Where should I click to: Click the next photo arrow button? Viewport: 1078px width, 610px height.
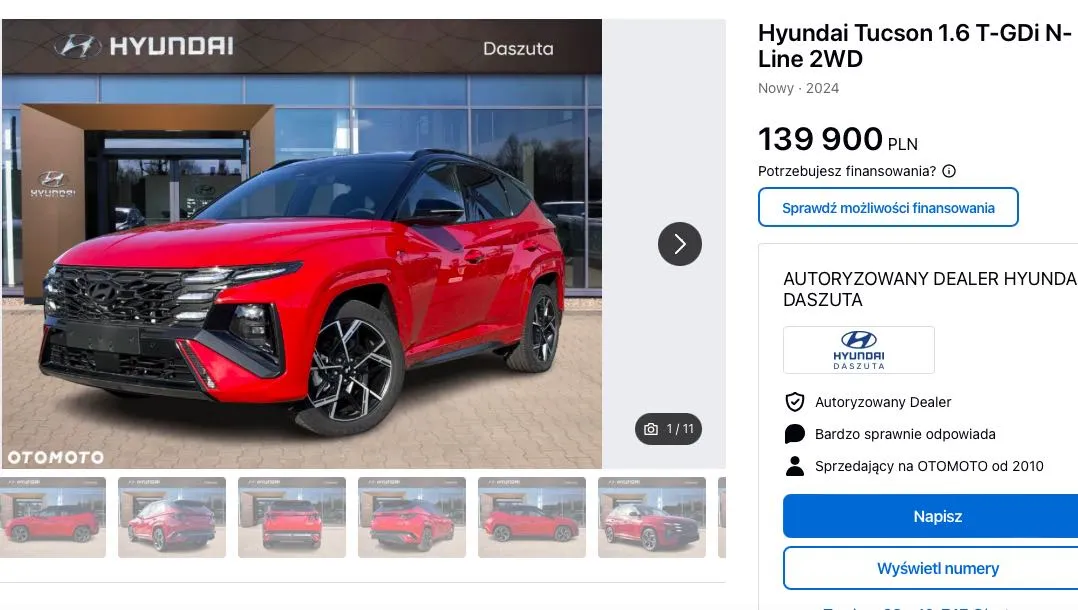679,243
